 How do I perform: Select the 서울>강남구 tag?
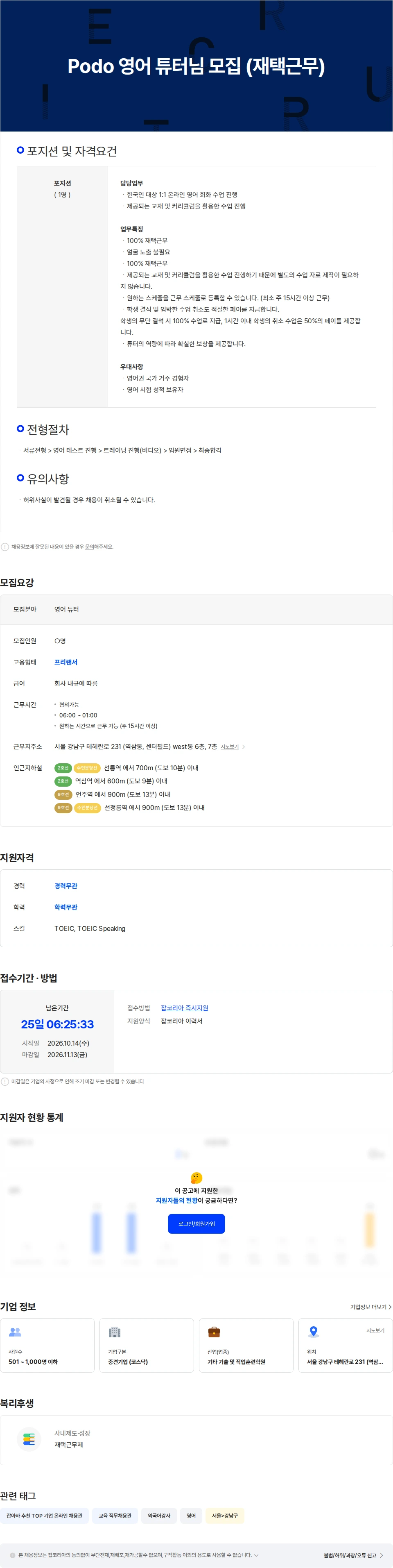pos(225,1515)
